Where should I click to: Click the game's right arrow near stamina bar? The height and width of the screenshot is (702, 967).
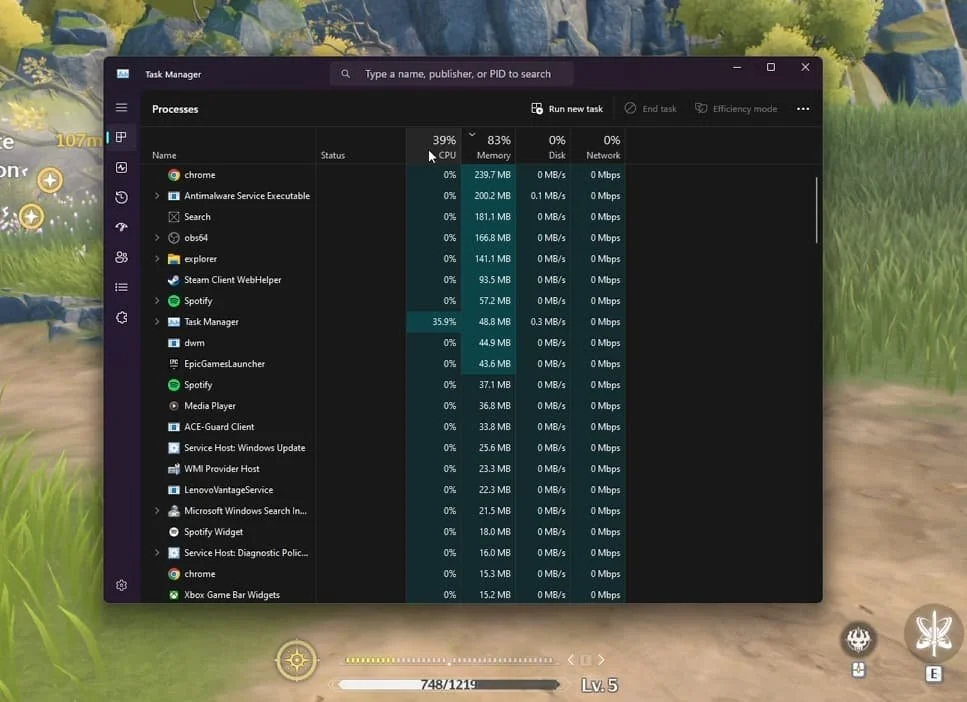601,660
